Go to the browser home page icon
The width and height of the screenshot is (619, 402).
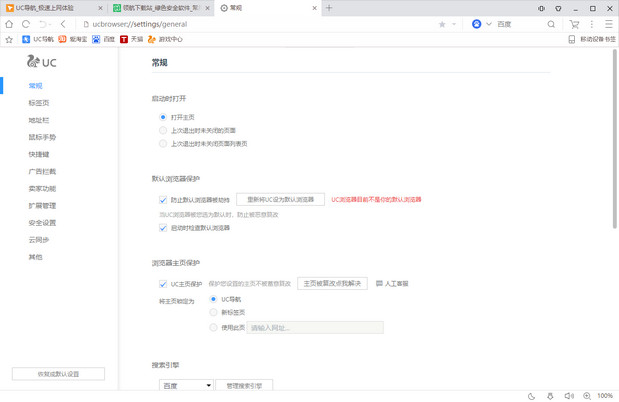9,24
